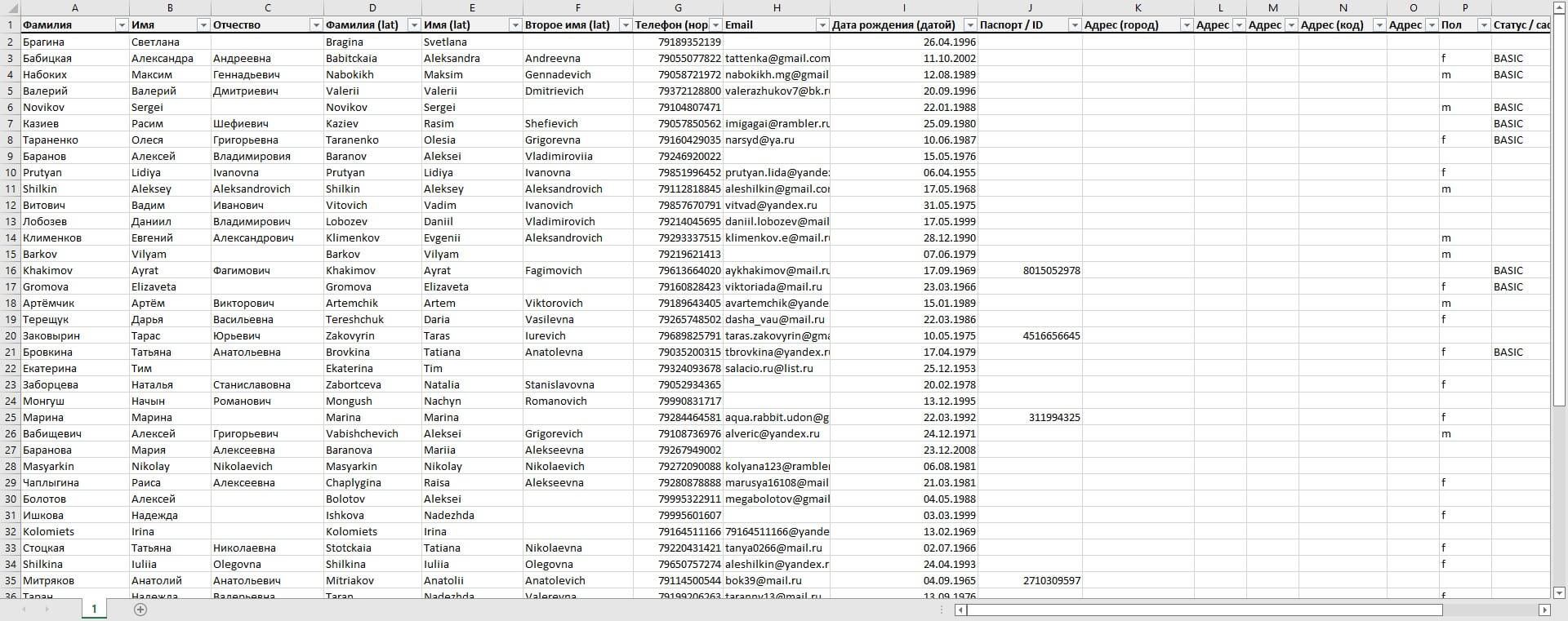Select column A by its header letter
This screenshot has width=1568, height=621.
pyautogui.click(x=75, y=8)
